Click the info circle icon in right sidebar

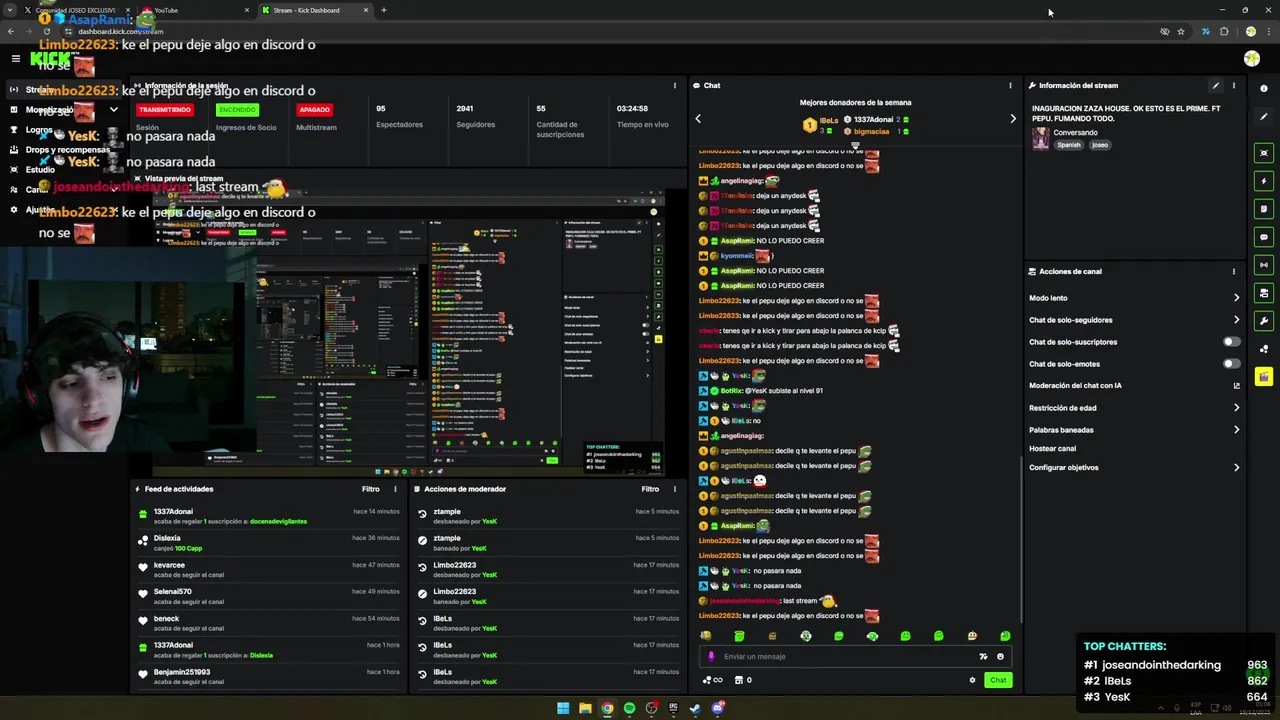pyautogui.click(x=1264, y=89)
